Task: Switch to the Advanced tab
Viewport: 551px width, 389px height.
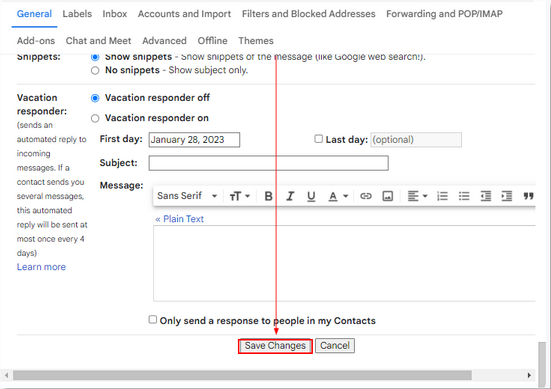Action: click(164, 41)
